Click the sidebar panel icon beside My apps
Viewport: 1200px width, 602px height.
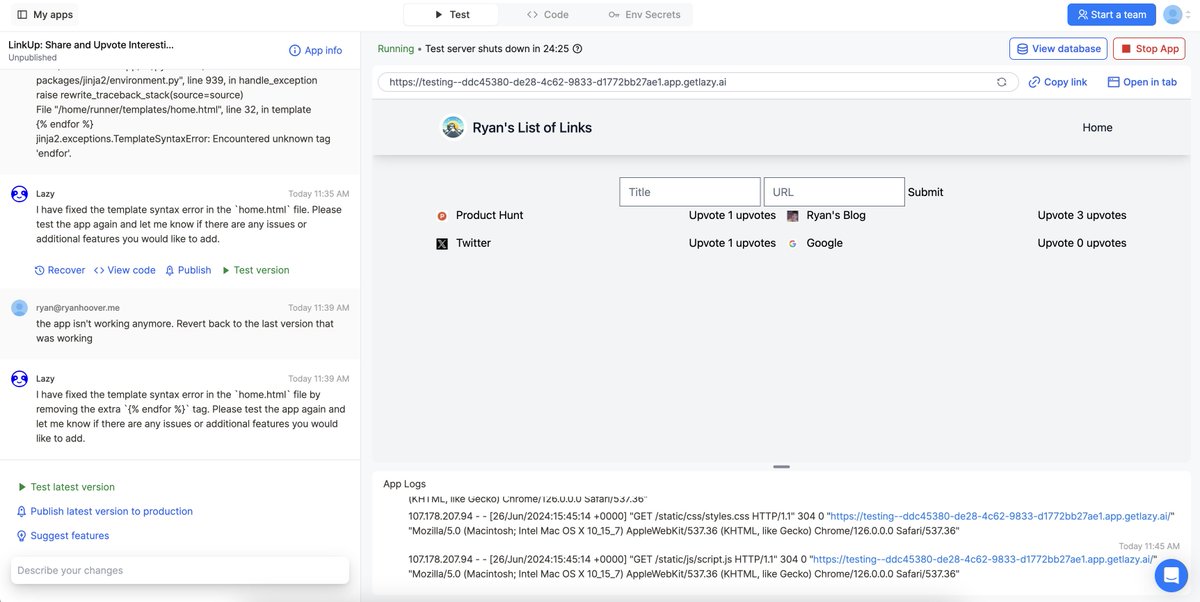[22, 15]
